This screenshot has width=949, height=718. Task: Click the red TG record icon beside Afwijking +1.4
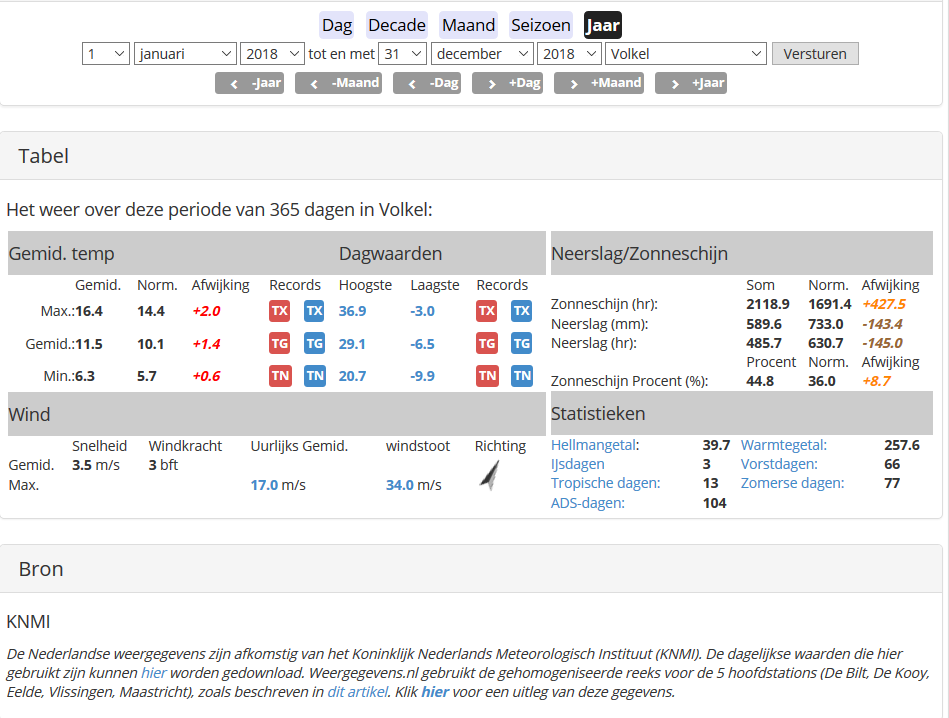(x=280, y=344)
